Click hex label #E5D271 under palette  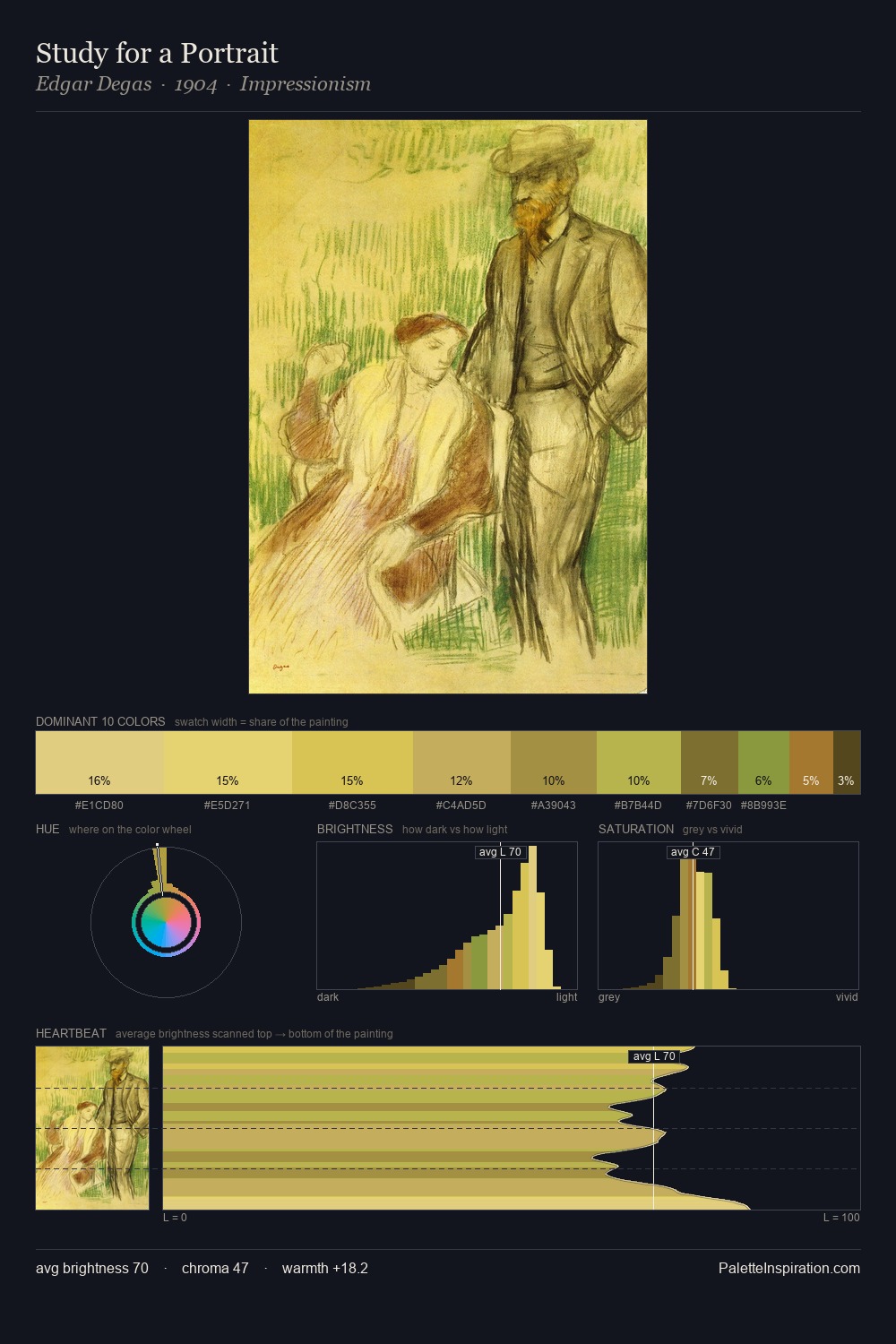coord(228,806)
